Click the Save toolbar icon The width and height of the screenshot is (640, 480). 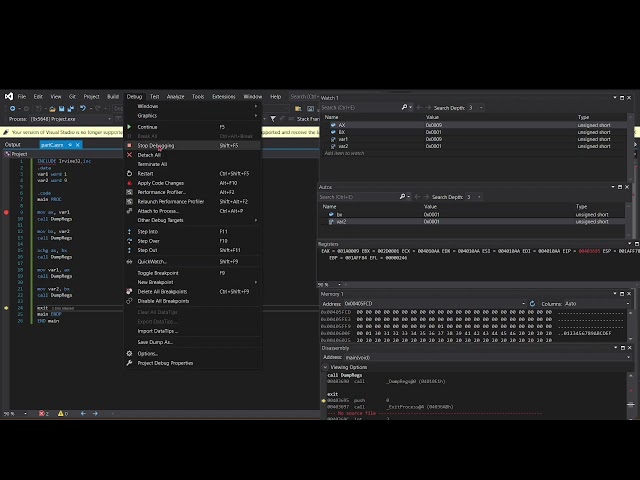point(62,109)
